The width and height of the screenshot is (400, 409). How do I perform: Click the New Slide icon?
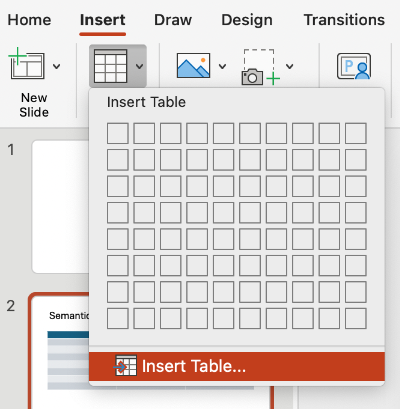(27, 64)
